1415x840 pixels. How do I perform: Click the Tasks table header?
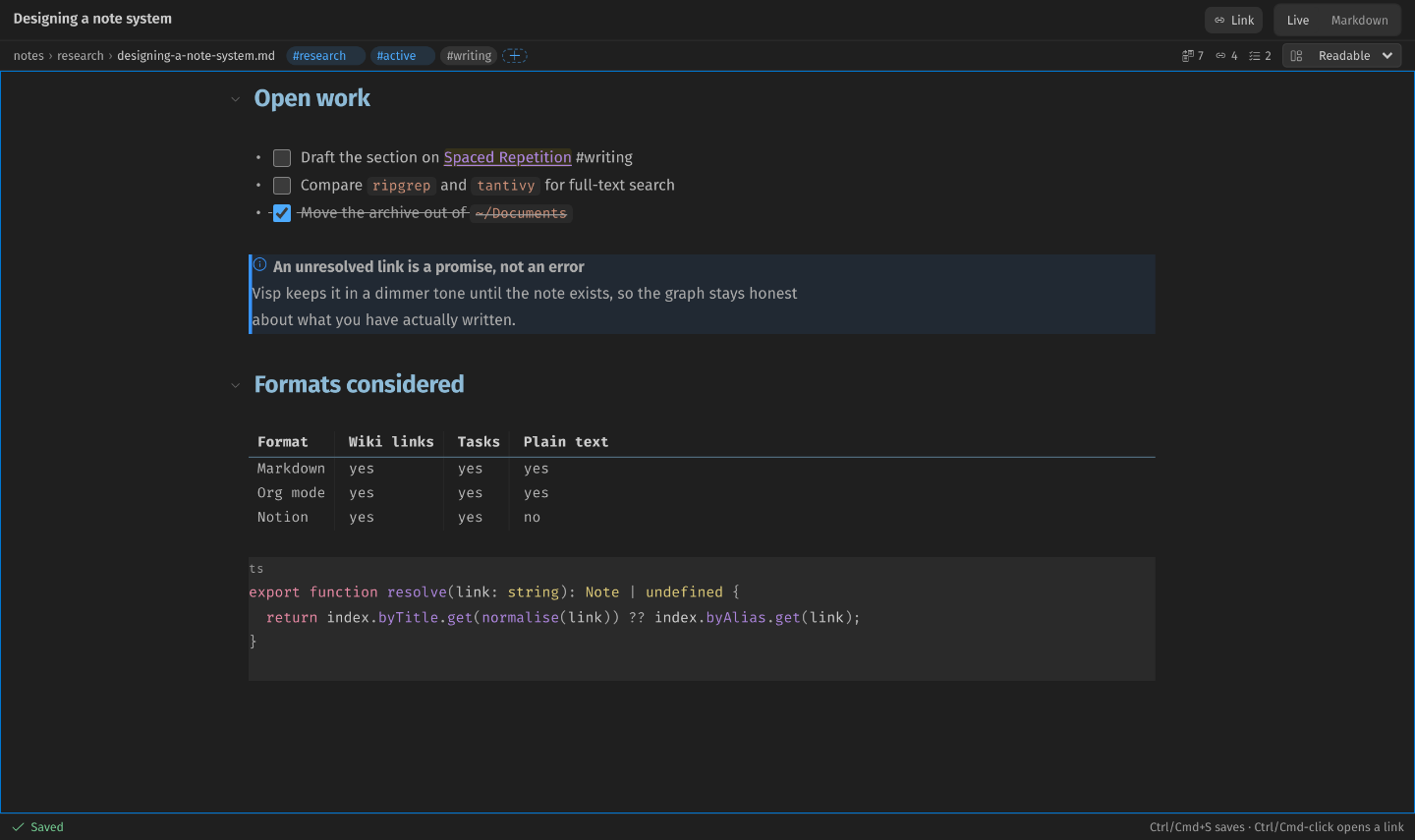479,442
